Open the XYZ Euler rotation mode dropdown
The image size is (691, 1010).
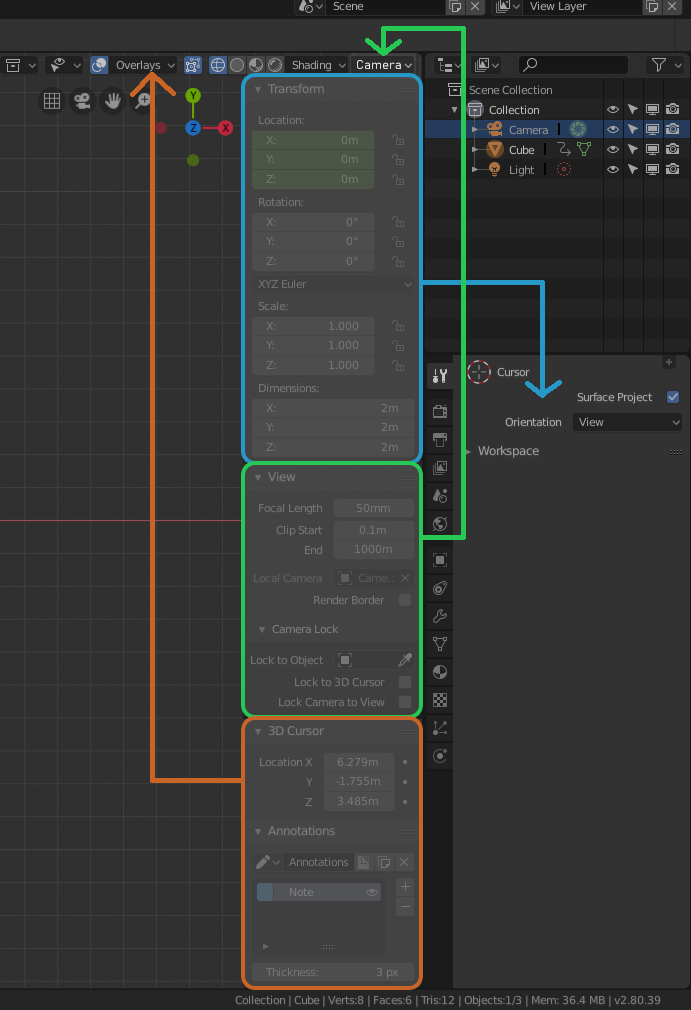[x=332, y=284]
